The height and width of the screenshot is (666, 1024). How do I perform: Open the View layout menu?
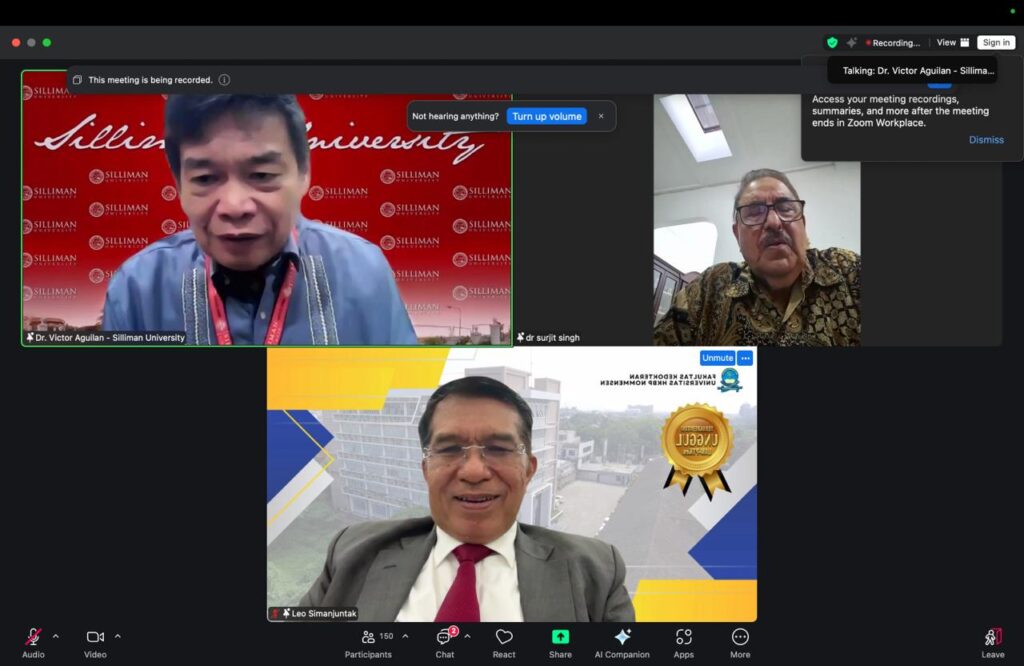[952, 43]
